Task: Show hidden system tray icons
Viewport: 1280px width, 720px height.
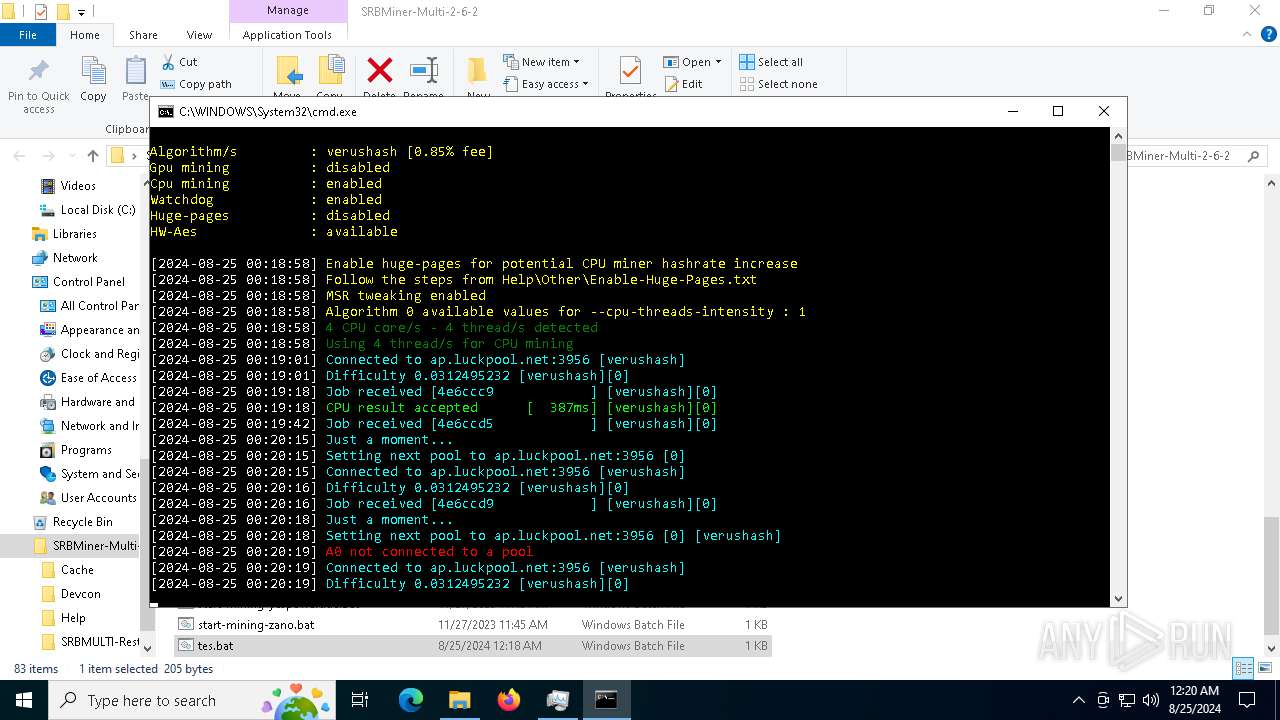Action: 1078,701
